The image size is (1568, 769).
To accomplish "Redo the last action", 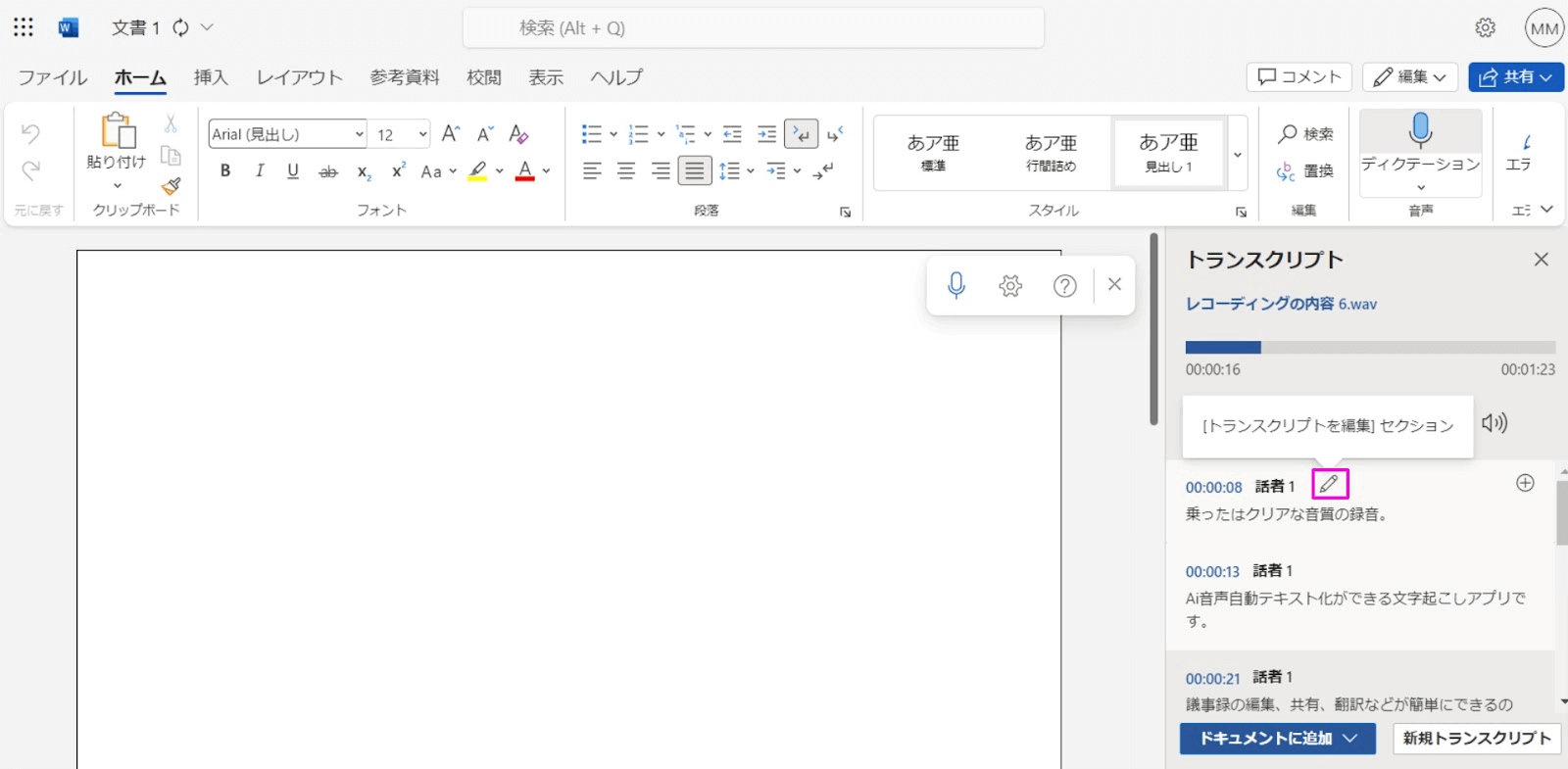I will 31,170.
